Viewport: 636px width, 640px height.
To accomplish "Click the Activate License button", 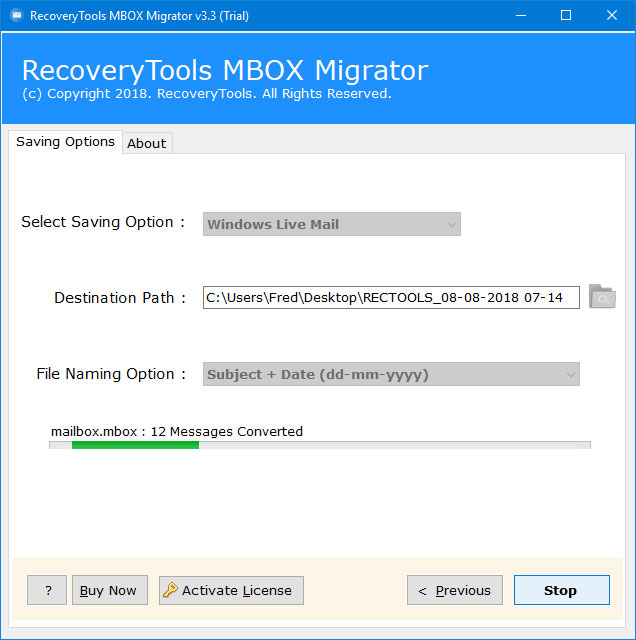I will 231,590.
